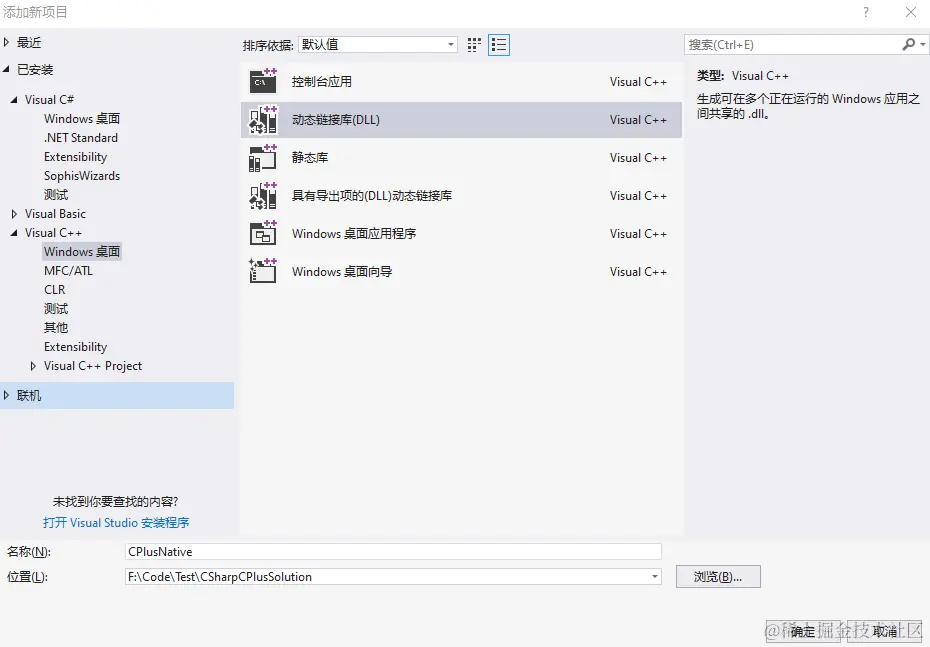Screen dimensions: 930x647
Task: Open the 排序依据 默认值 sort dropdown
Action: (x=378, y=44)
